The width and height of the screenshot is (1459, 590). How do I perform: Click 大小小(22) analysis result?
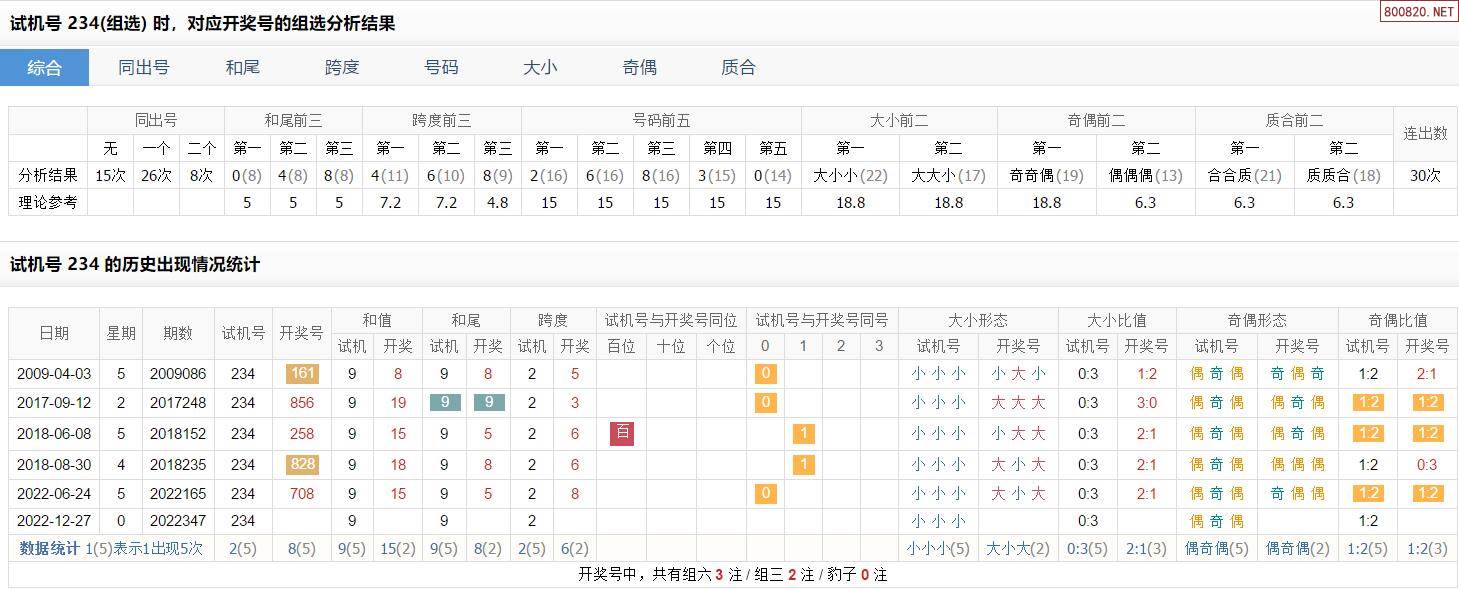coord(850,175)
